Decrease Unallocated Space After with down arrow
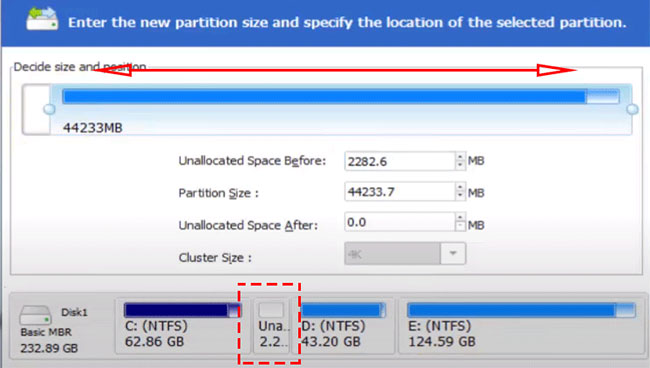Viewport: 650px width, 368px height. click(460, 226)
